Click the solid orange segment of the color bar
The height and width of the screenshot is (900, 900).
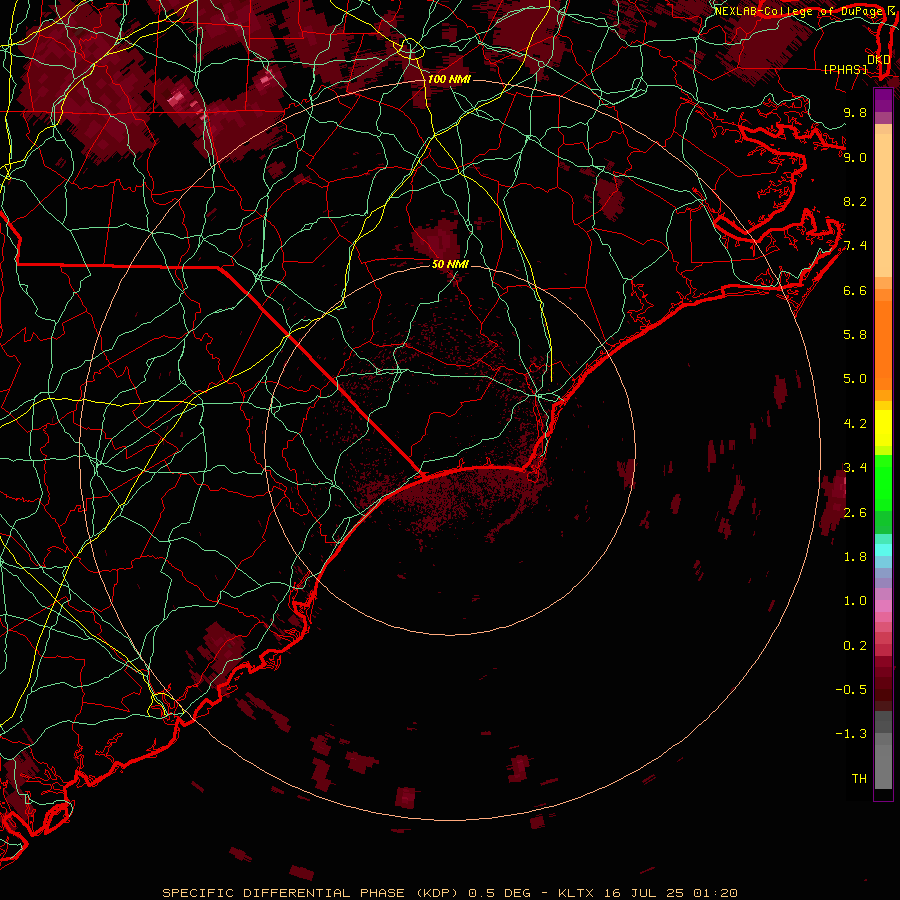[x=883, y=344]
